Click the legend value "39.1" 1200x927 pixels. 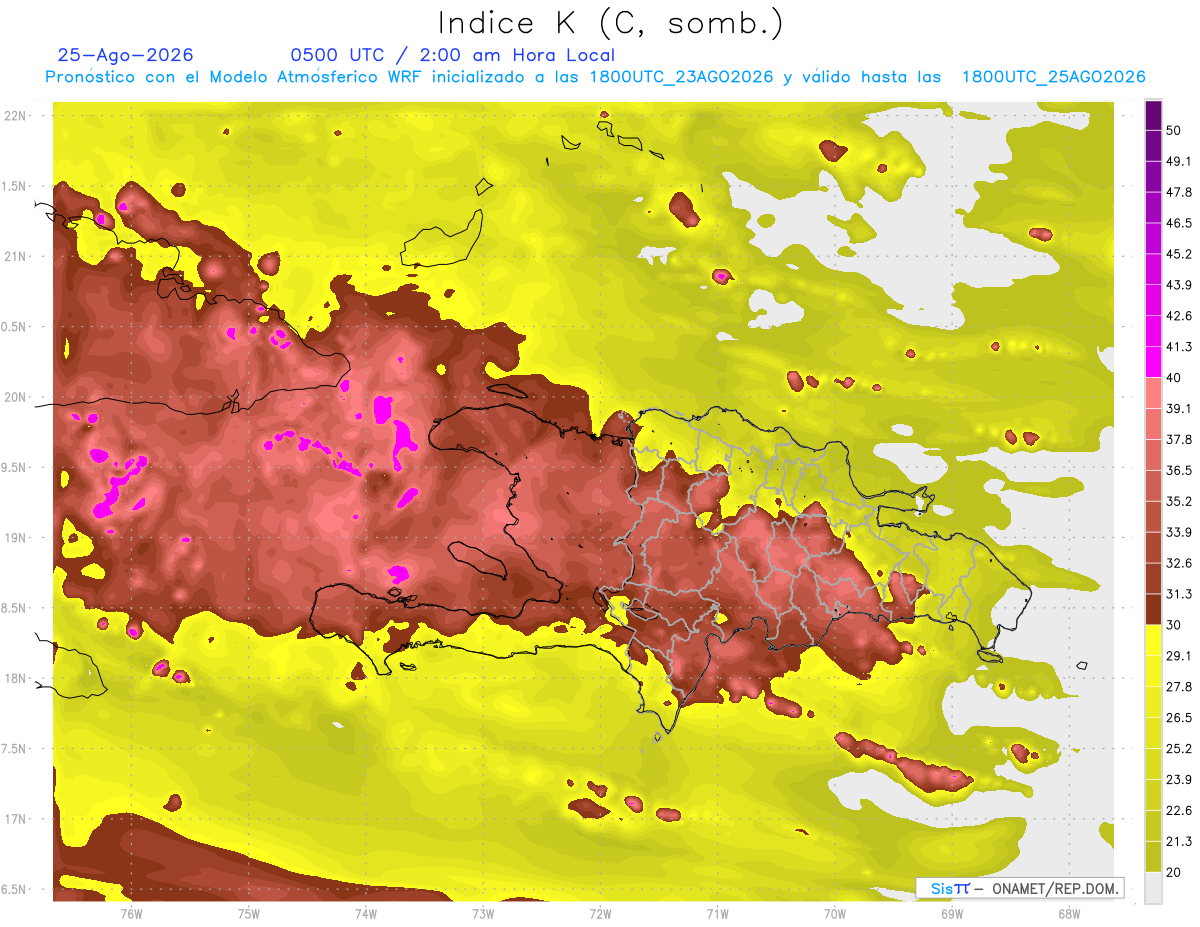click(1179, 409)
